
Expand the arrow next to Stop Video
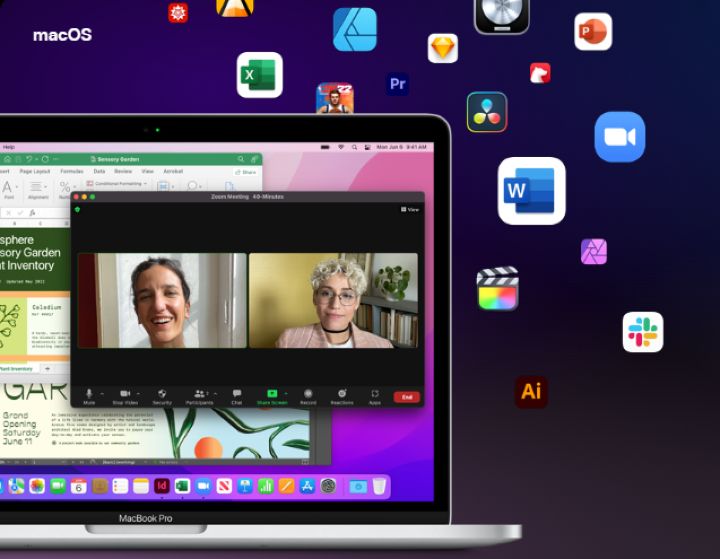(x=138, y=393)
